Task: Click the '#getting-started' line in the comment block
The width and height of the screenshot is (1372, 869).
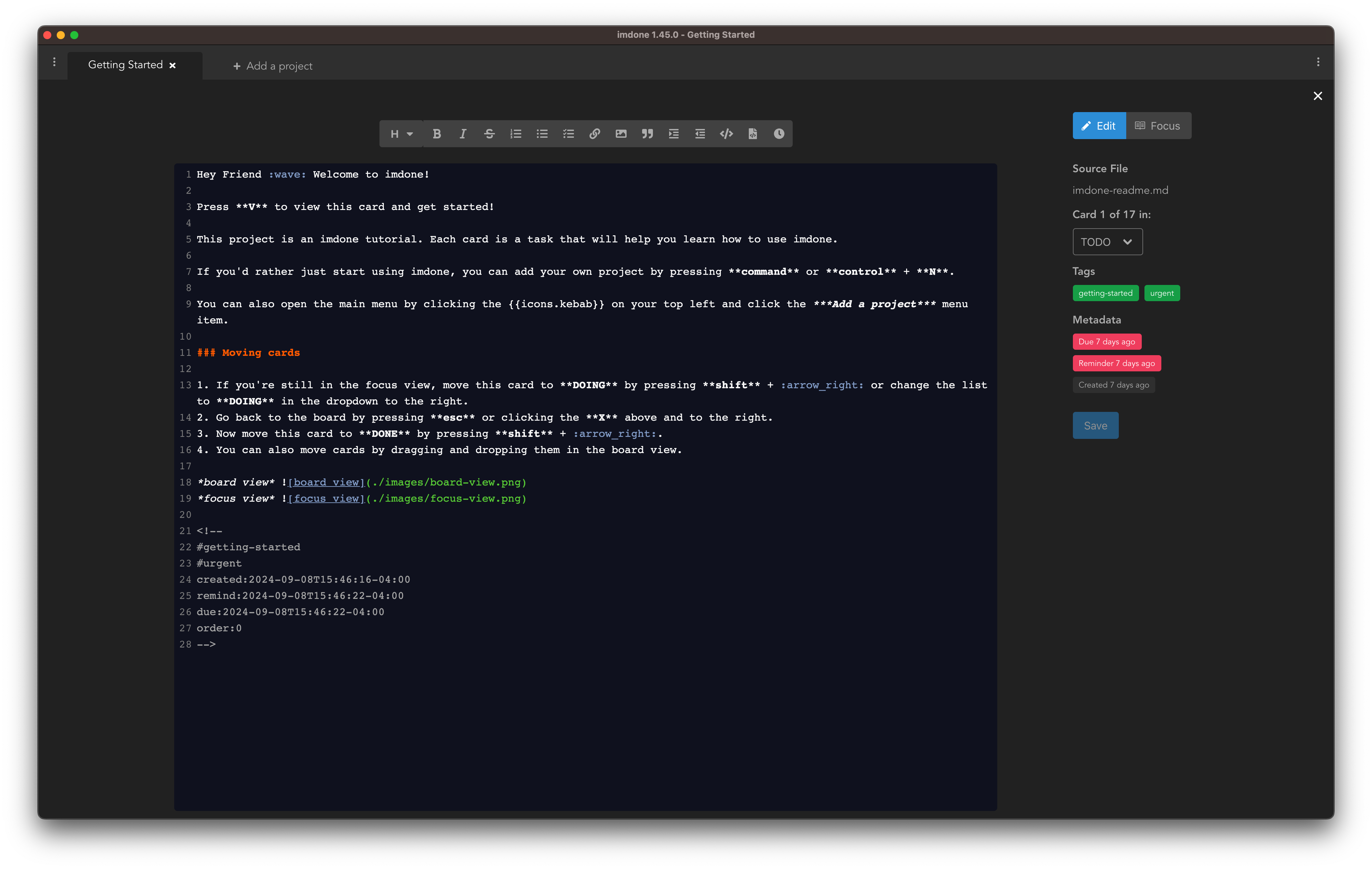Action: coord(248,547)
